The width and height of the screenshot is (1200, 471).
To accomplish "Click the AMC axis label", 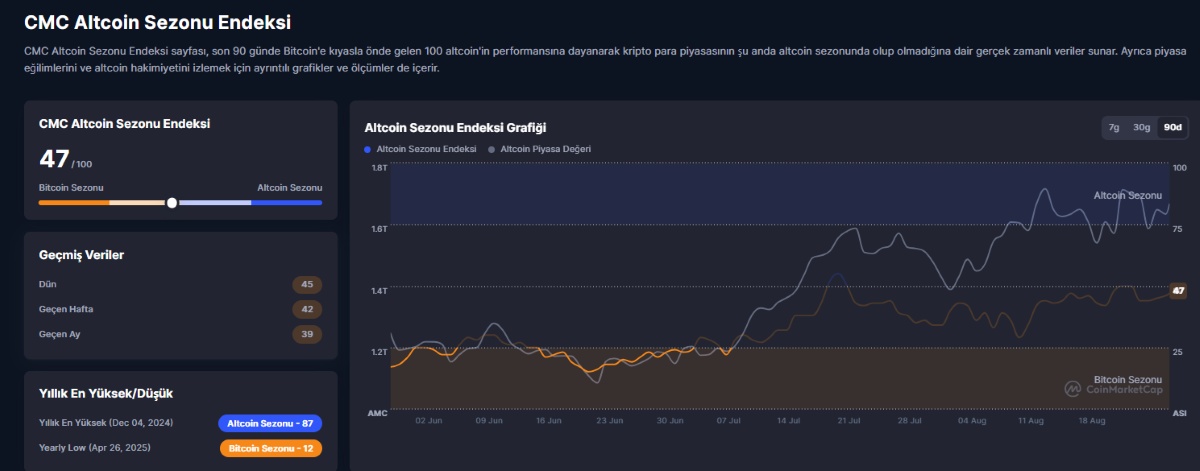I will click(377, 413).
